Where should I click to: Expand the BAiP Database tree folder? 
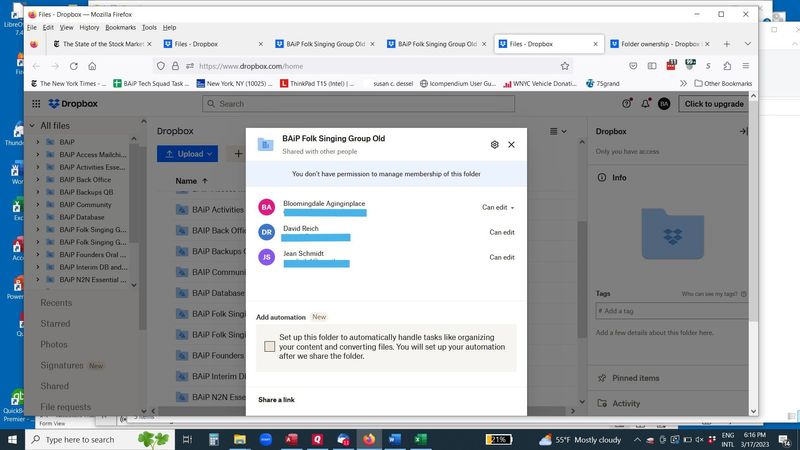pos(38,216)
